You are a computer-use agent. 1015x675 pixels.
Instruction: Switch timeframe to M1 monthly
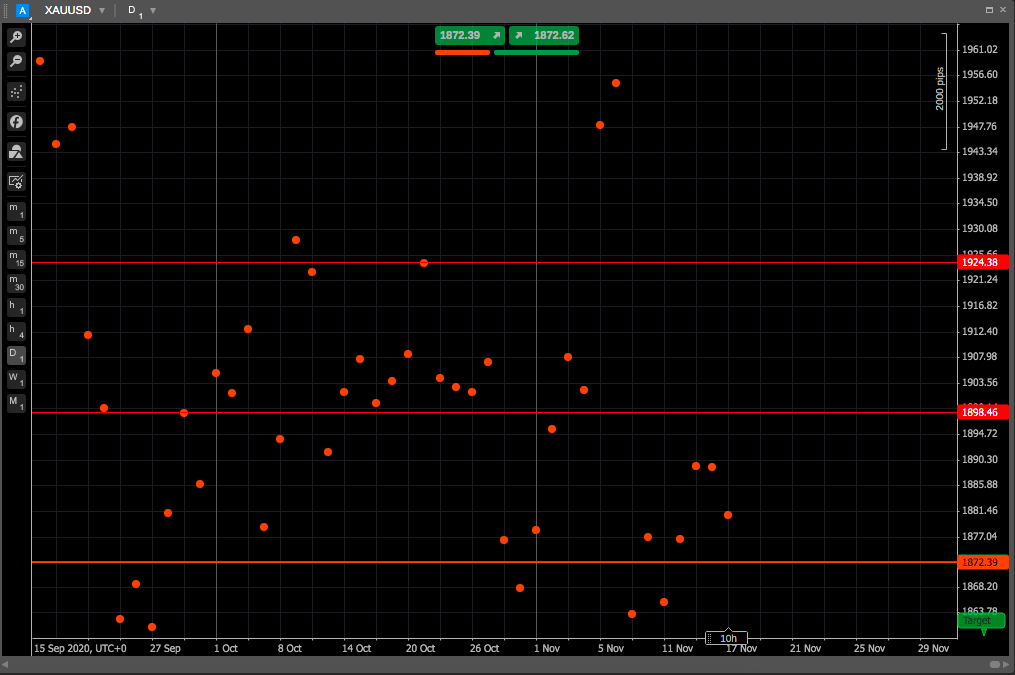click(x=16, y=403)
